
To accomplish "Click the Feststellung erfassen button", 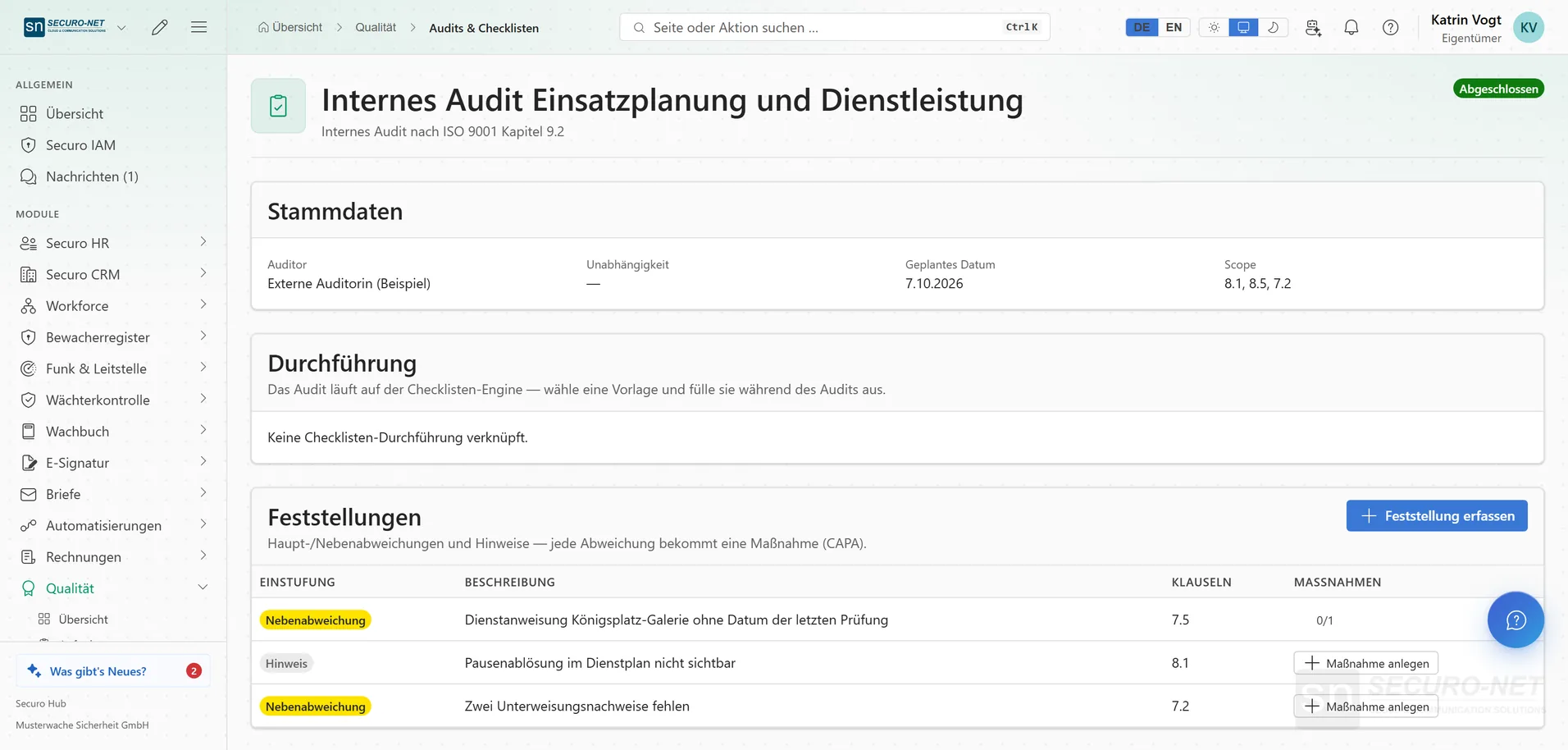I will 1437,515.
